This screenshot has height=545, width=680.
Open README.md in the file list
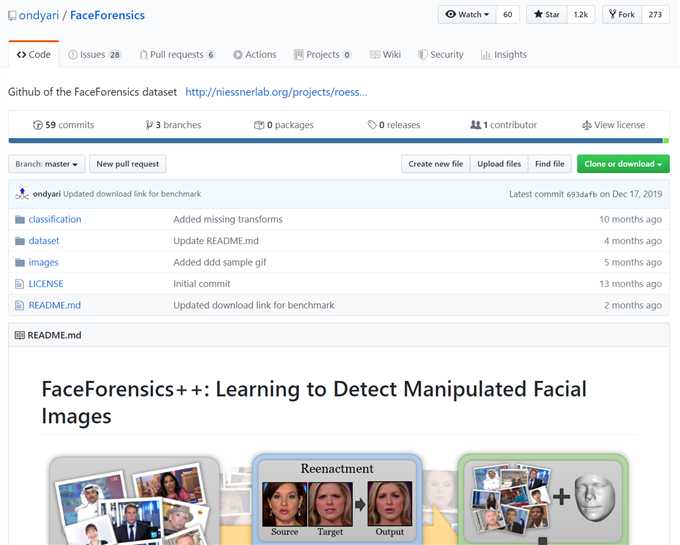[54, 305]
